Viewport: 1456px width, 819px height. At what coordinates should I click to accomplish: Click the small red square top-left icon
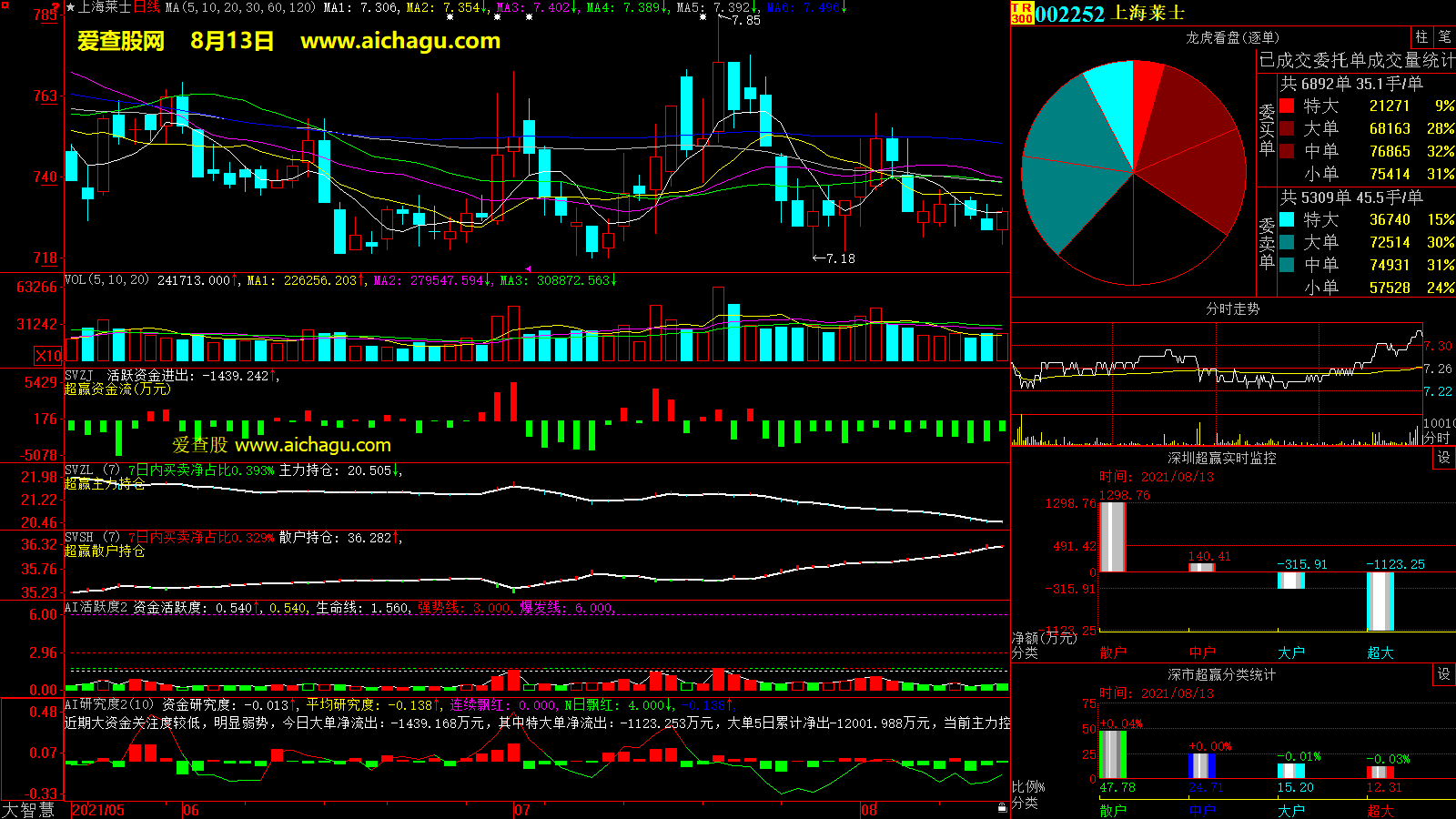(x=5, y=5)
